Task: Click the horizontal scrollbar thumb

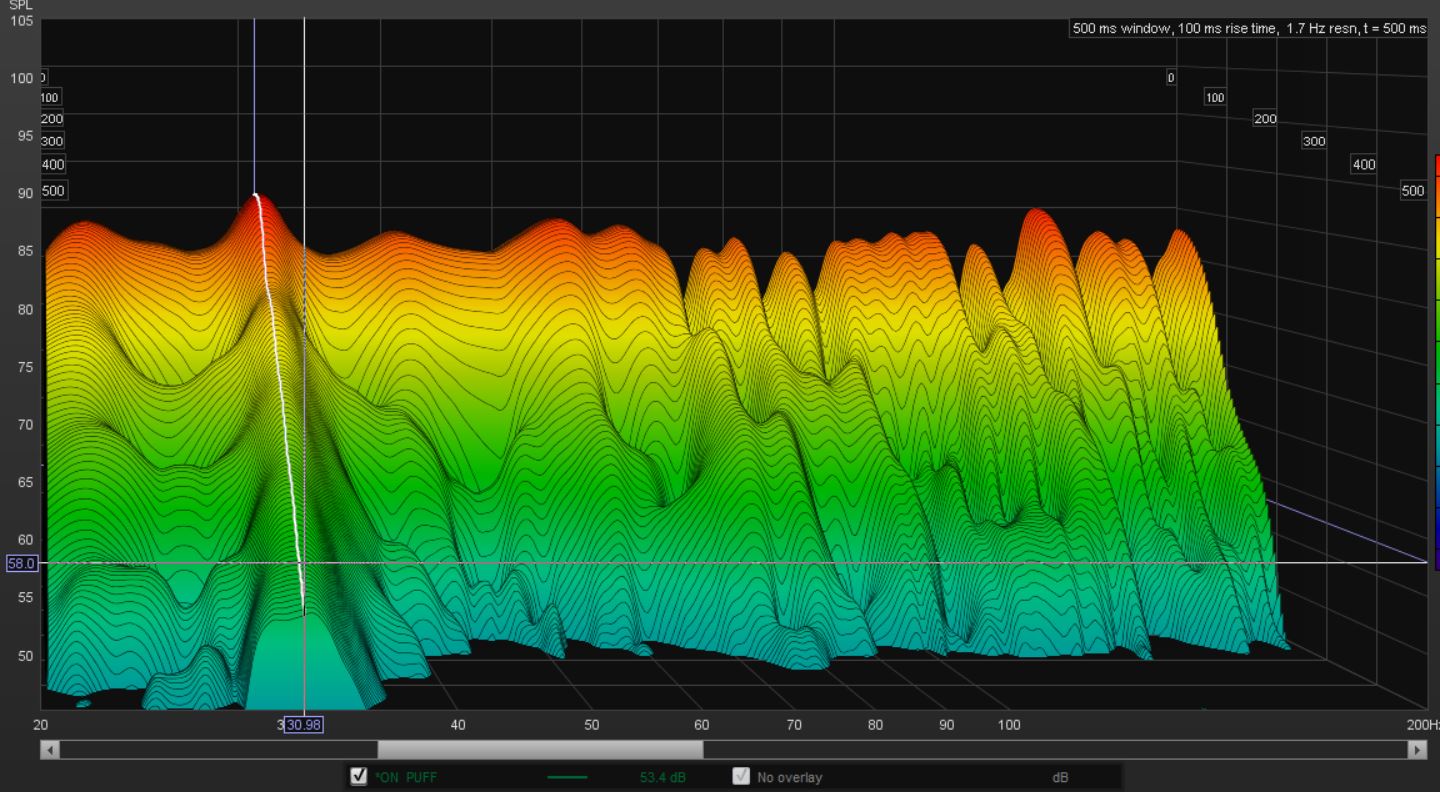Action: (540, 749)
